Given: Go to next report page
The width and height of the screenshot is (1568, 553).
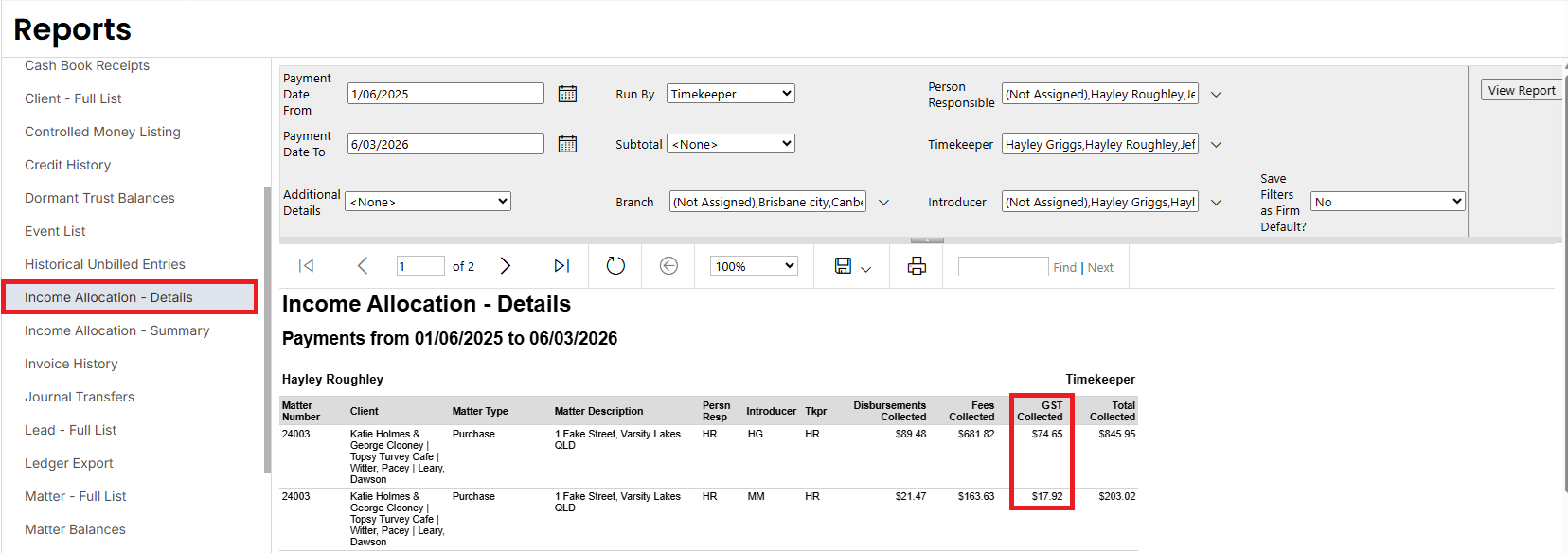Looking at the screenshot, I should point(506,266).
